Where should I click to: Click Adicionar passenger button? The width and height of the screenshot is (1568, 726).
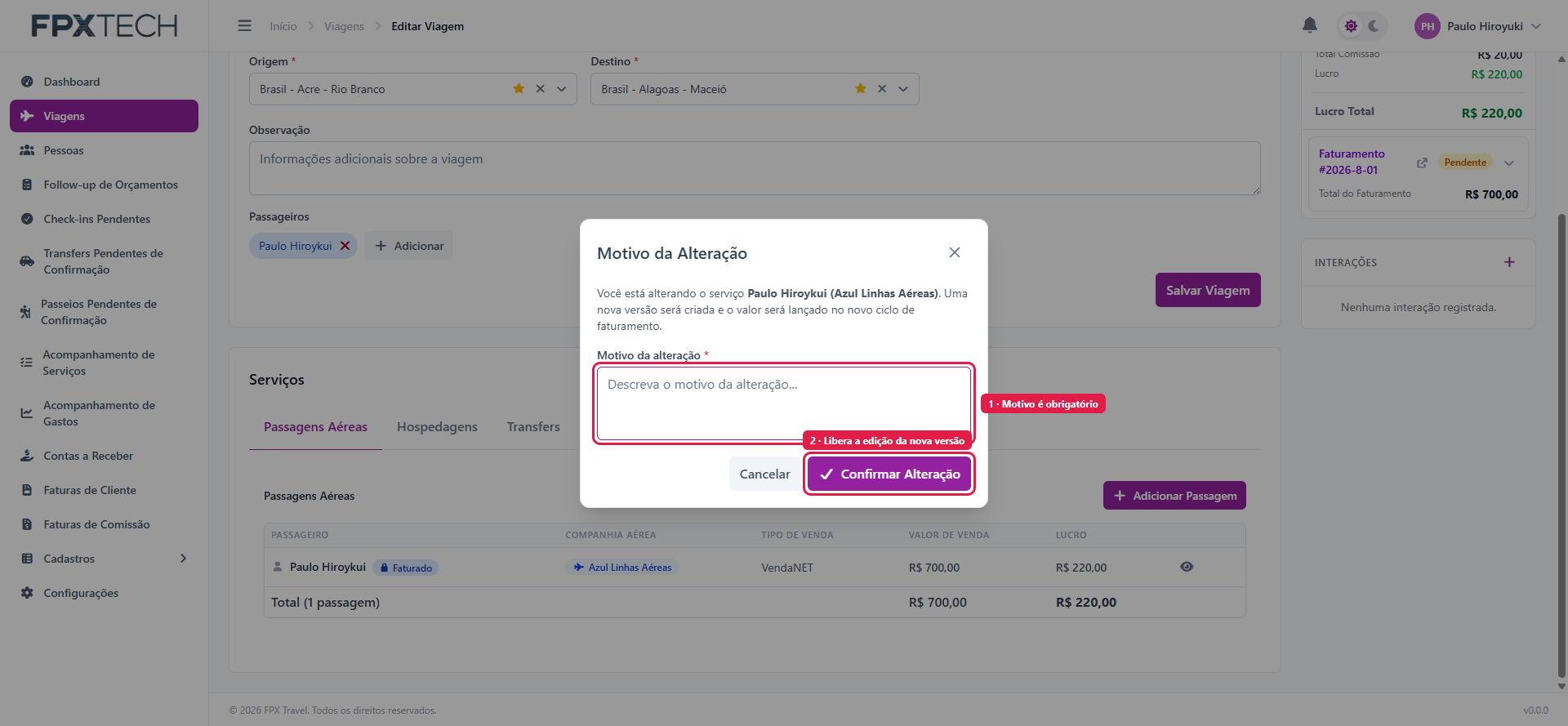(x=409, y=246)
